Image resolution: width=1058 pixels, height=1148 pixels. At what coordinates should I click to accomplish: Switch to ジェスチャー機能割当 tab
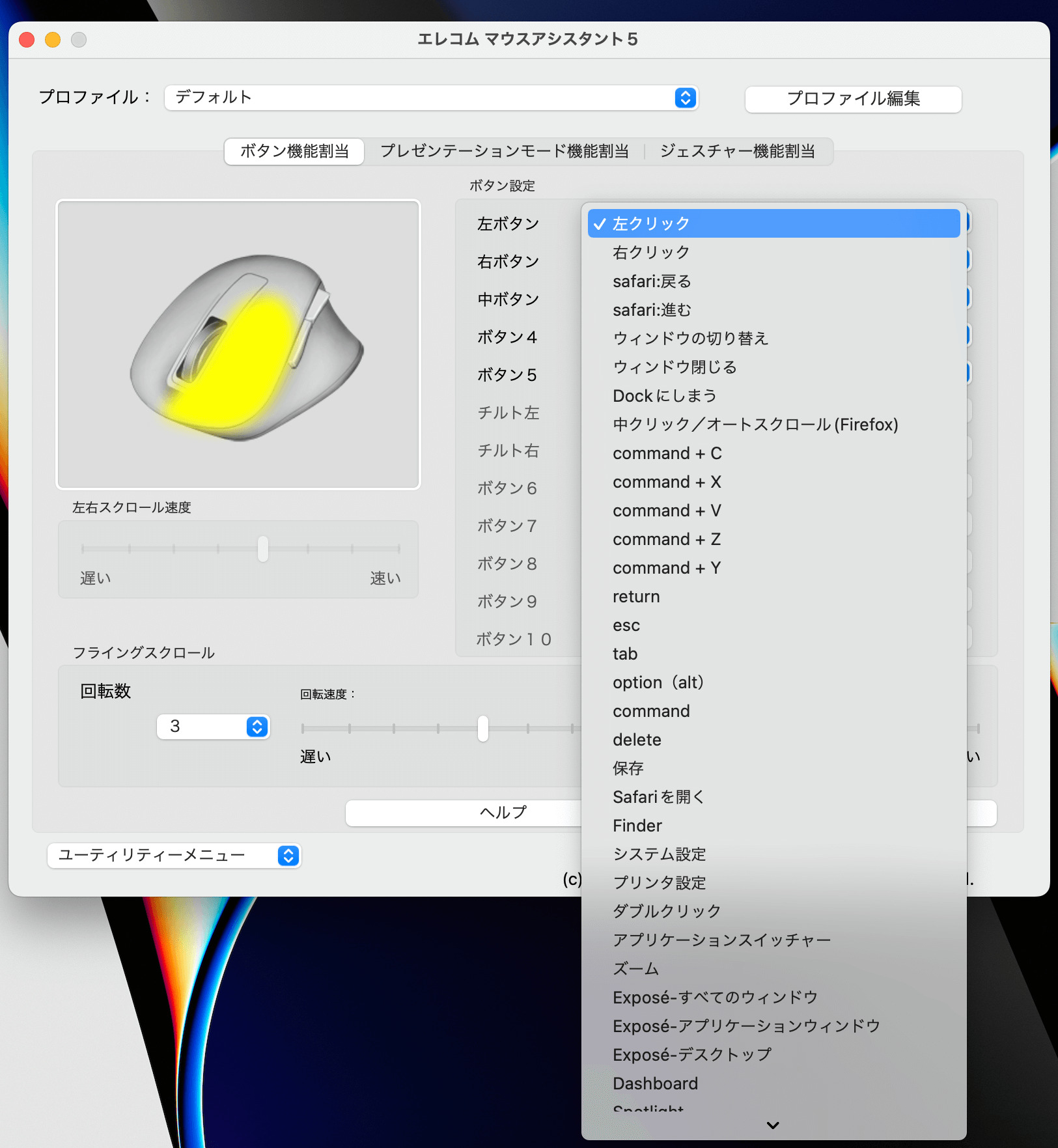pyautogui.click(x=738, y=151)
